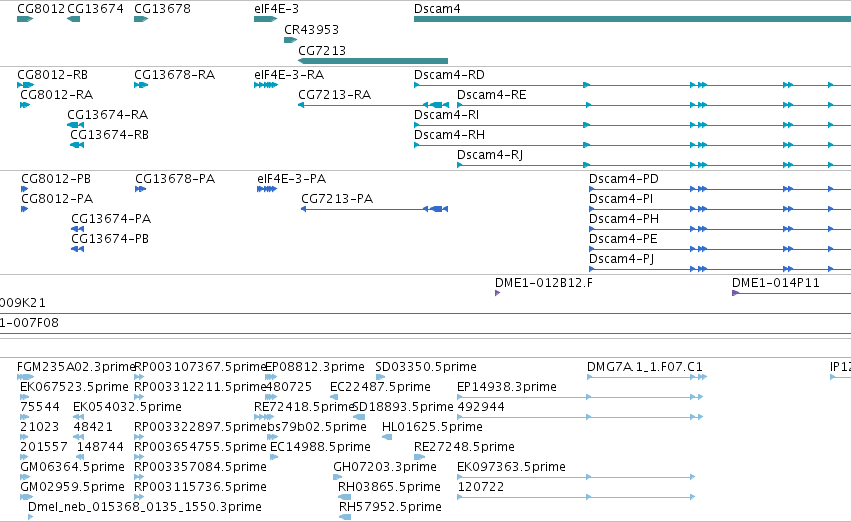Click the Dscam4-RE transcript label

coord(492,94)
